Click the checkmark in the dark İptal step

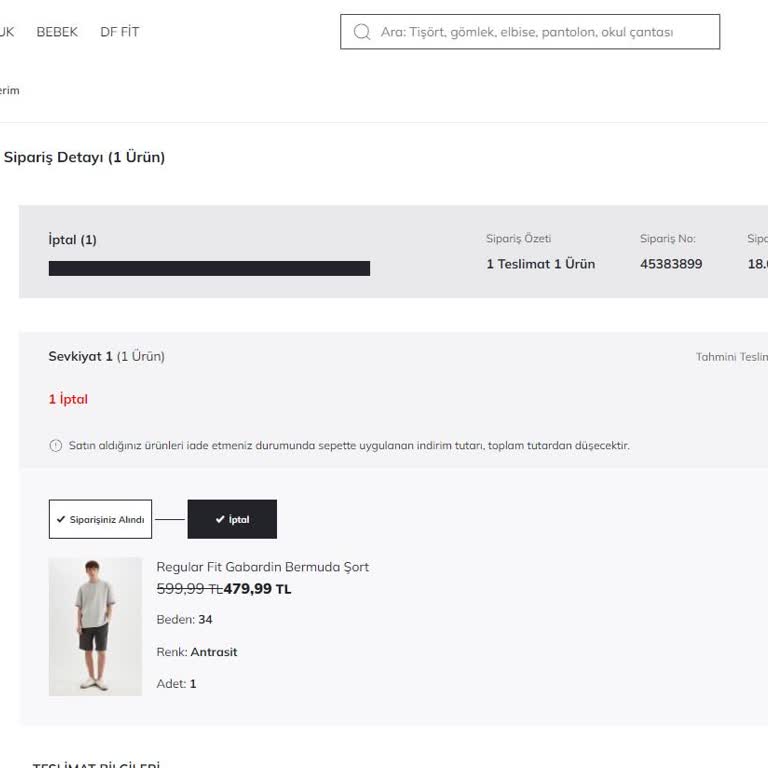pos(220,520)
